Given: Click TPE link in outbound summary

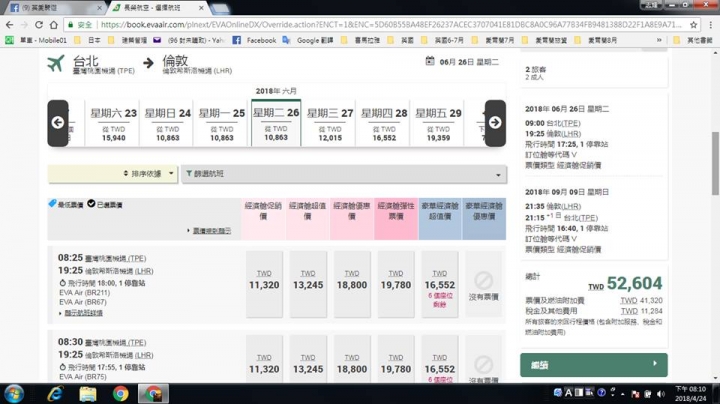Looking at the screenshot, I should point(572,123).
